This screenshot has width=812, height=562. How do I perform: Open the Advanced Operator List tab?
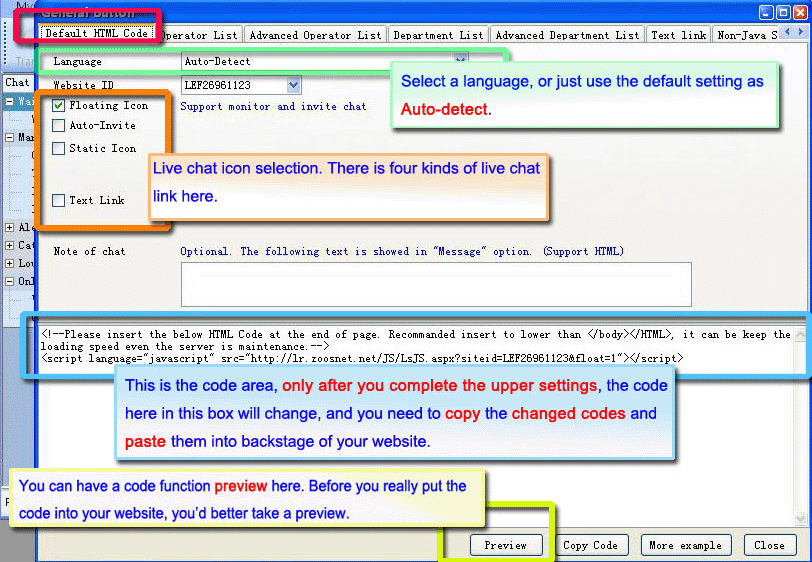coord(315,35)
